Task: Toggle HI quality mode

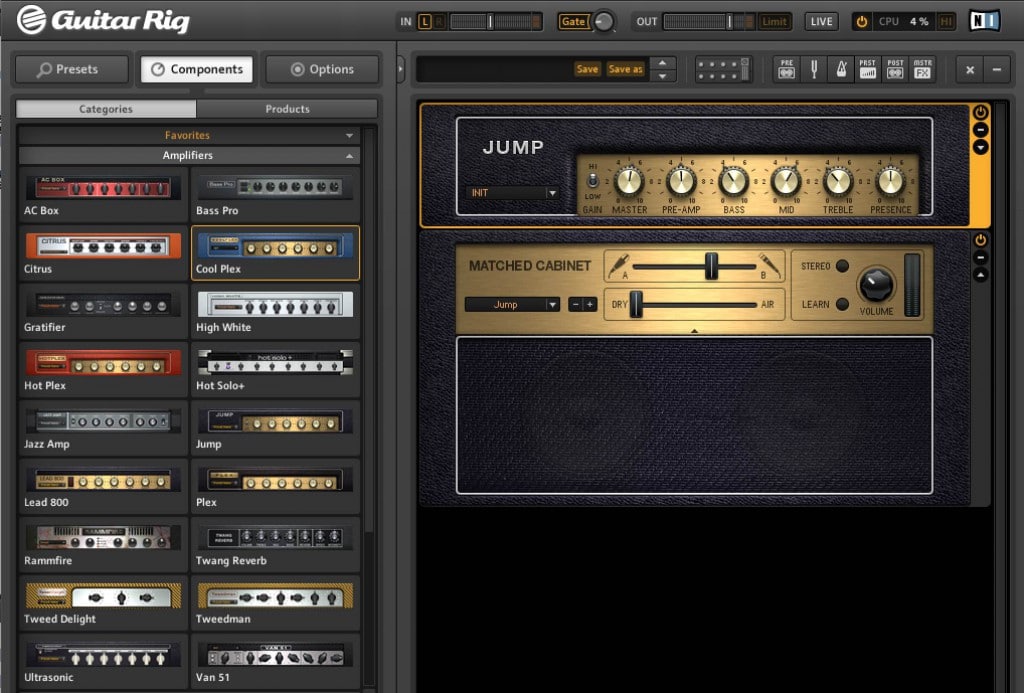Action: tap(946, 22)
